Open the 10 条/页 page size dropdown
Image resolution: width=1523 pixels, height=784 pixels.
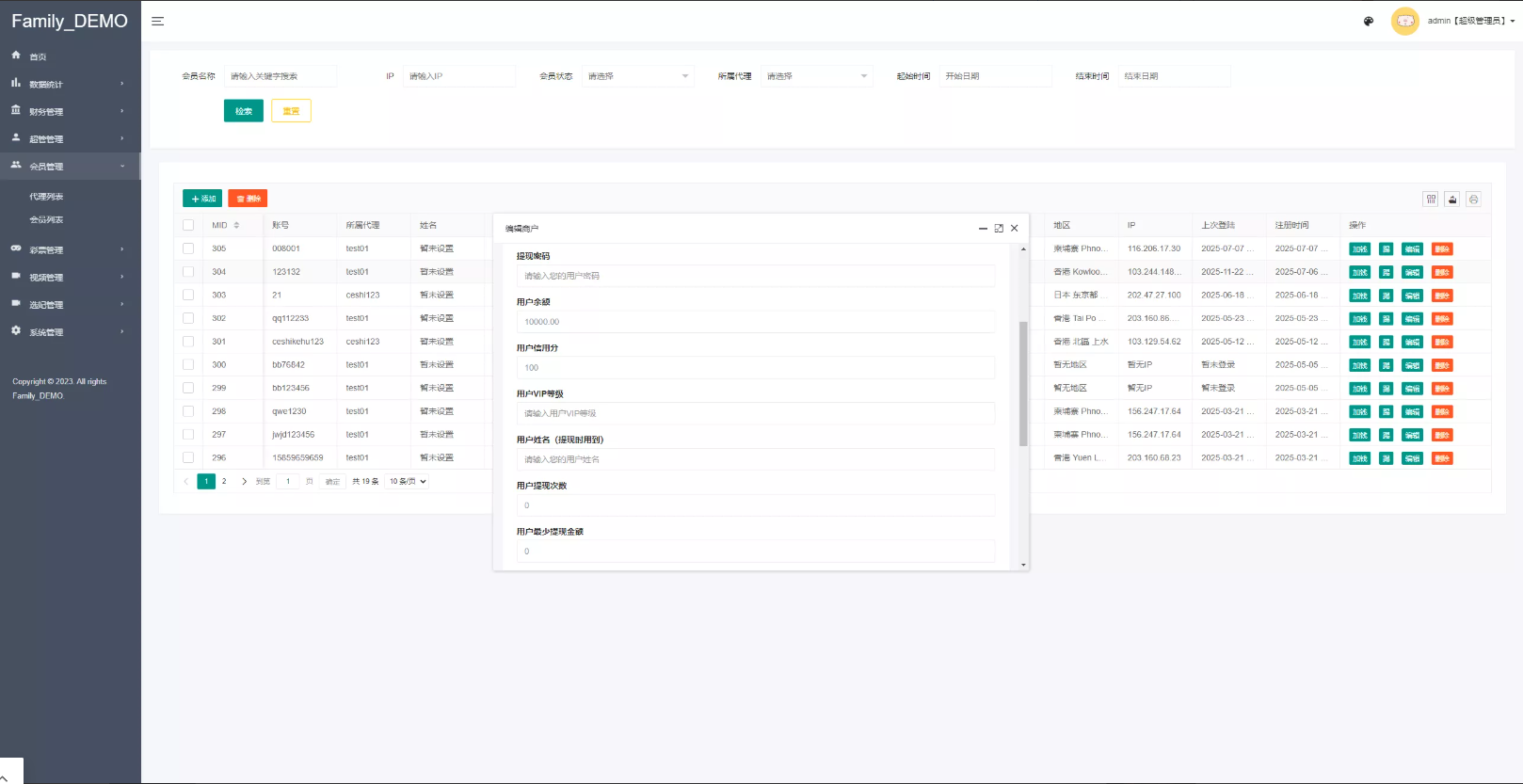(408, 481)
